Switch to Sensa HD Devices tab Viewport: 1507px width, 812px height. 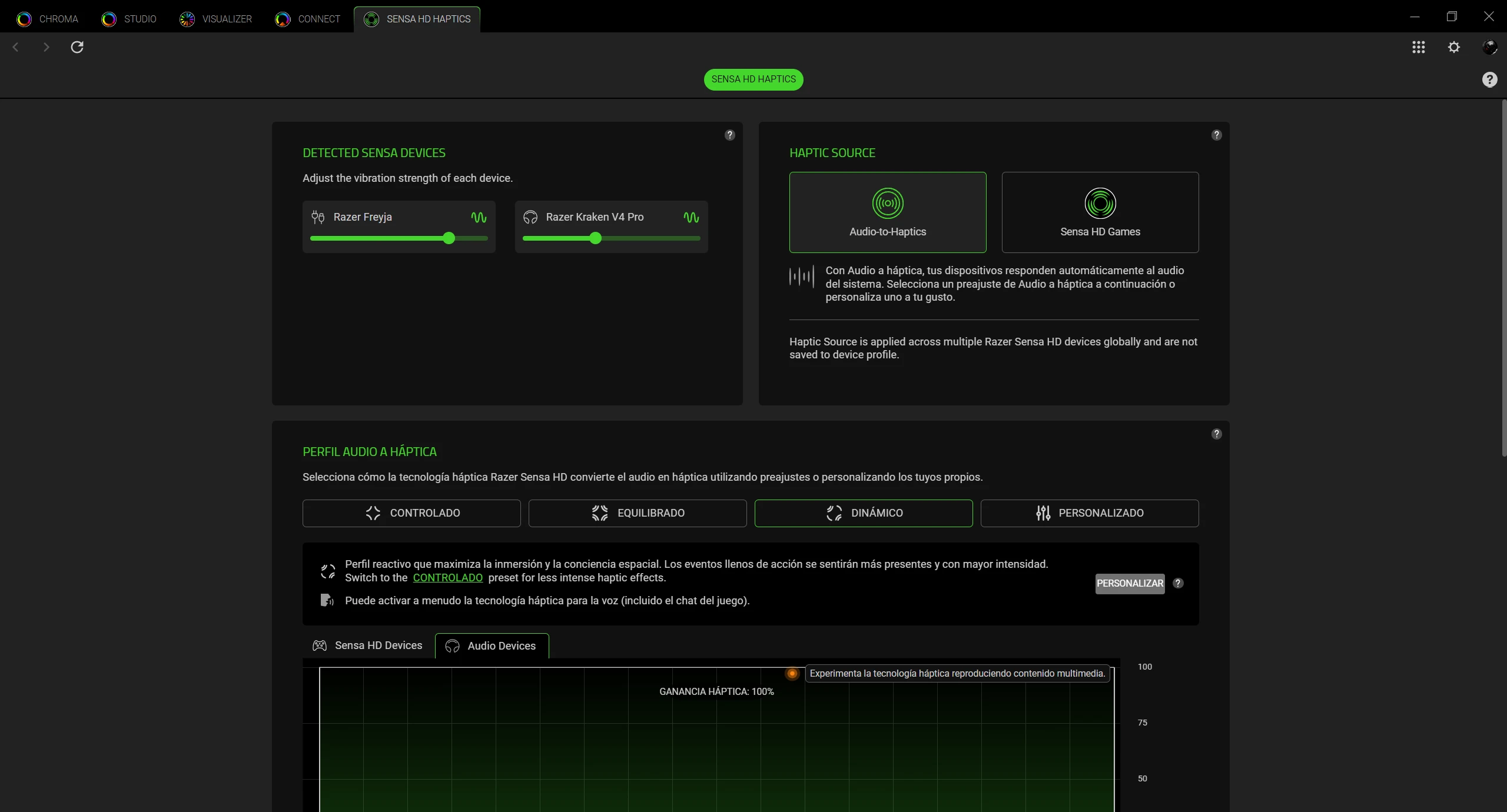[367, 645]
